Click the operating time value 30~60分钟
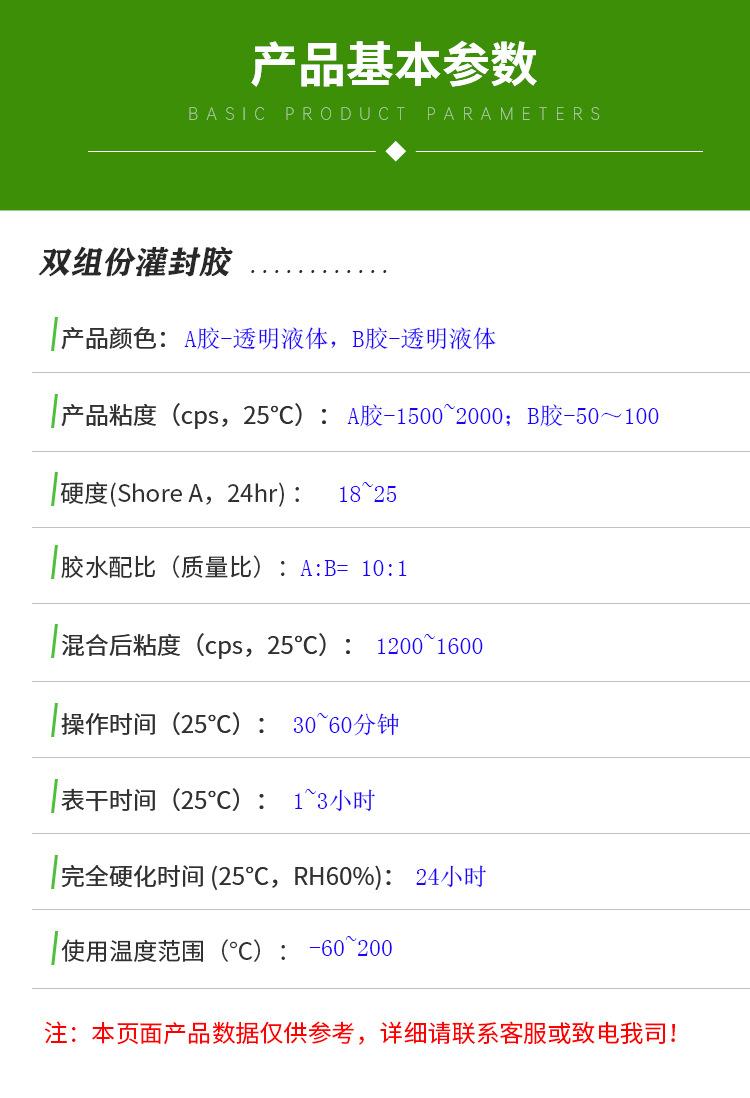Viewport: 750px width, 1098px height. point(345,724)
